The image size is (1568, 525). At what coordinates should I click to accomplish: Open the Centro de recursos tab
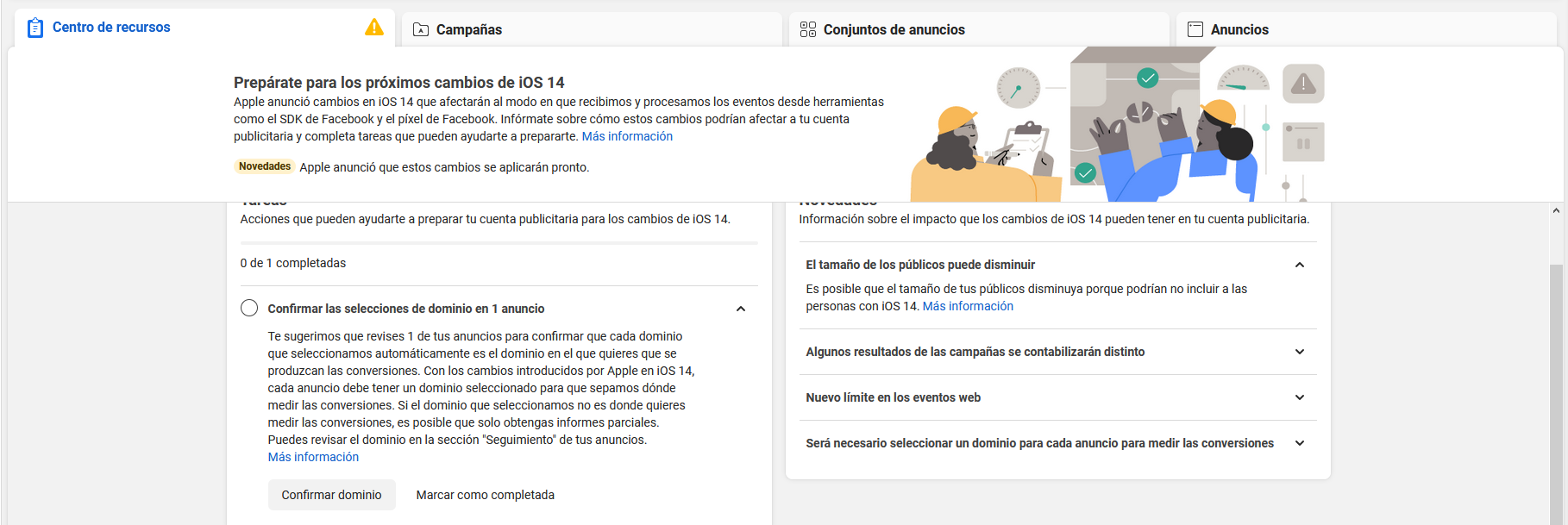(x=205, y=28)
